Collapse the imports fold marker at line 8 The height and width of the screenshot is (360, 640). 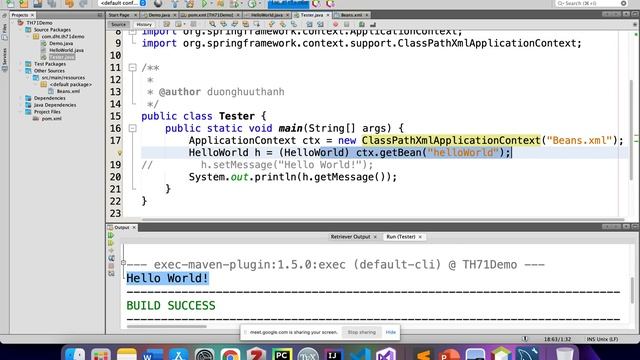click(132, 31)
